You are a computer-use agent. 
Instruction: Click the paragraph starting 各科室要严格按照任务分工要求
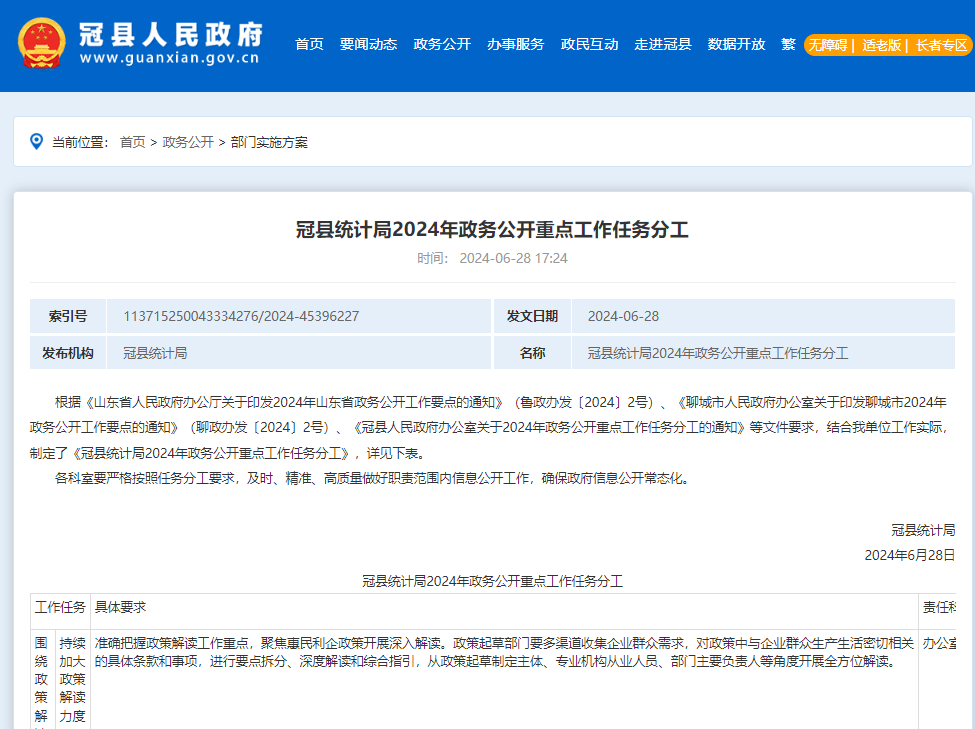point(373,478)
